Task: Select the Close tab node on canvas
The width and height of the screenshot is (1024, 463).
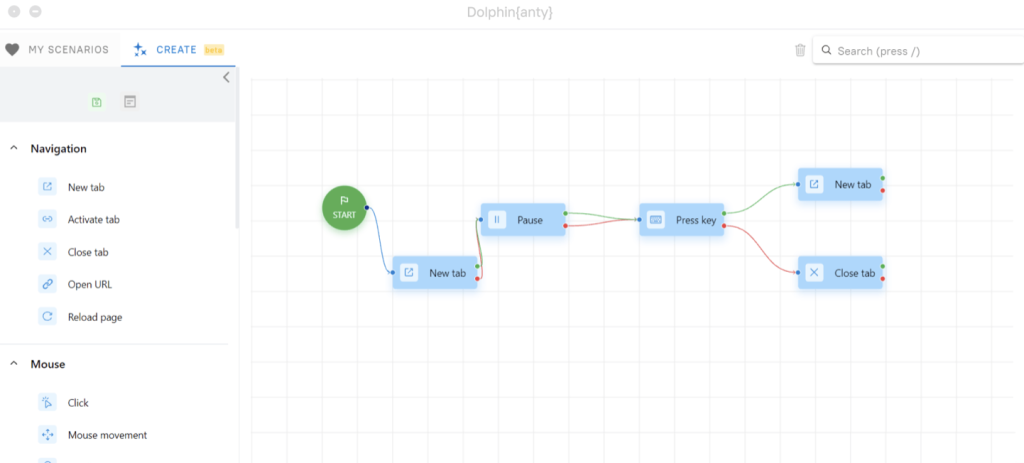Action: pos(841,273)
